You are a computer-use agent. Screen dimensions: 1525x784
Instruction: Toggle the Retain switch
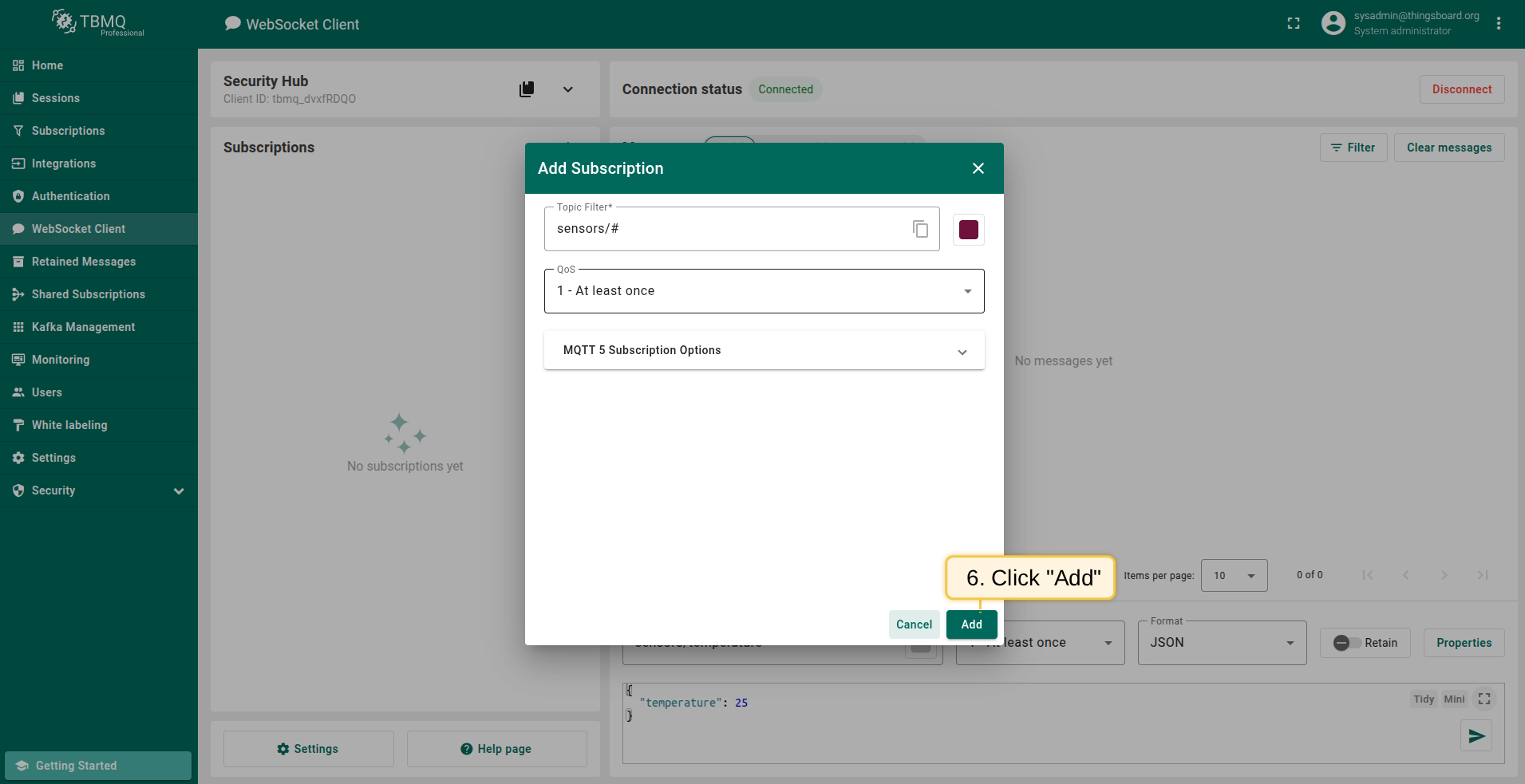pos(1348,643)
